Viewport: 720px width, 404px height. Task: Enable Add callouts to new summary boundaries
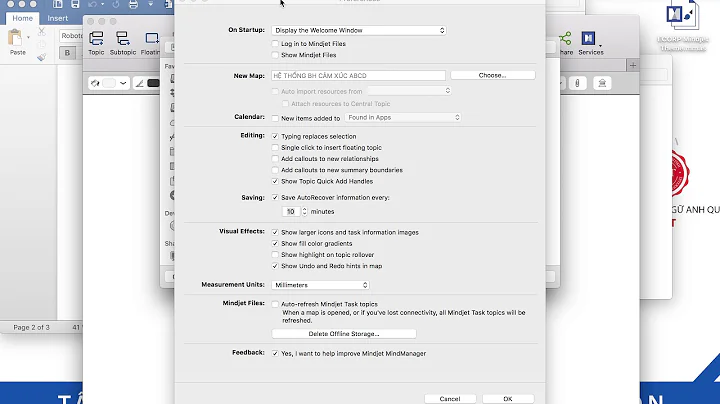click(x=275, y=170)
